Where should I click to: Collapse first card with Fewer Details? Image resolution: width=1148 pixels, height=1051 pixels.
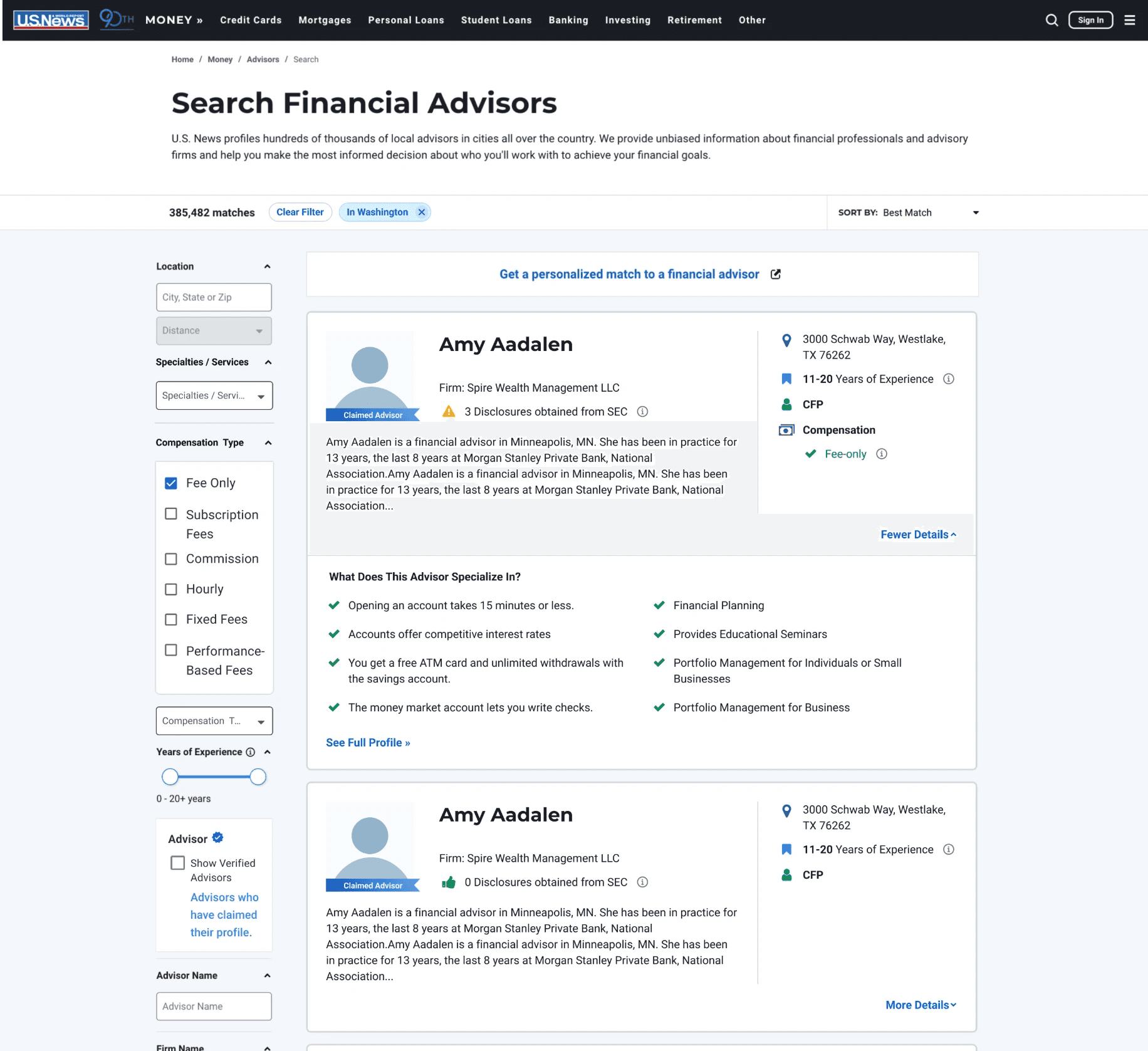(919, 535)
